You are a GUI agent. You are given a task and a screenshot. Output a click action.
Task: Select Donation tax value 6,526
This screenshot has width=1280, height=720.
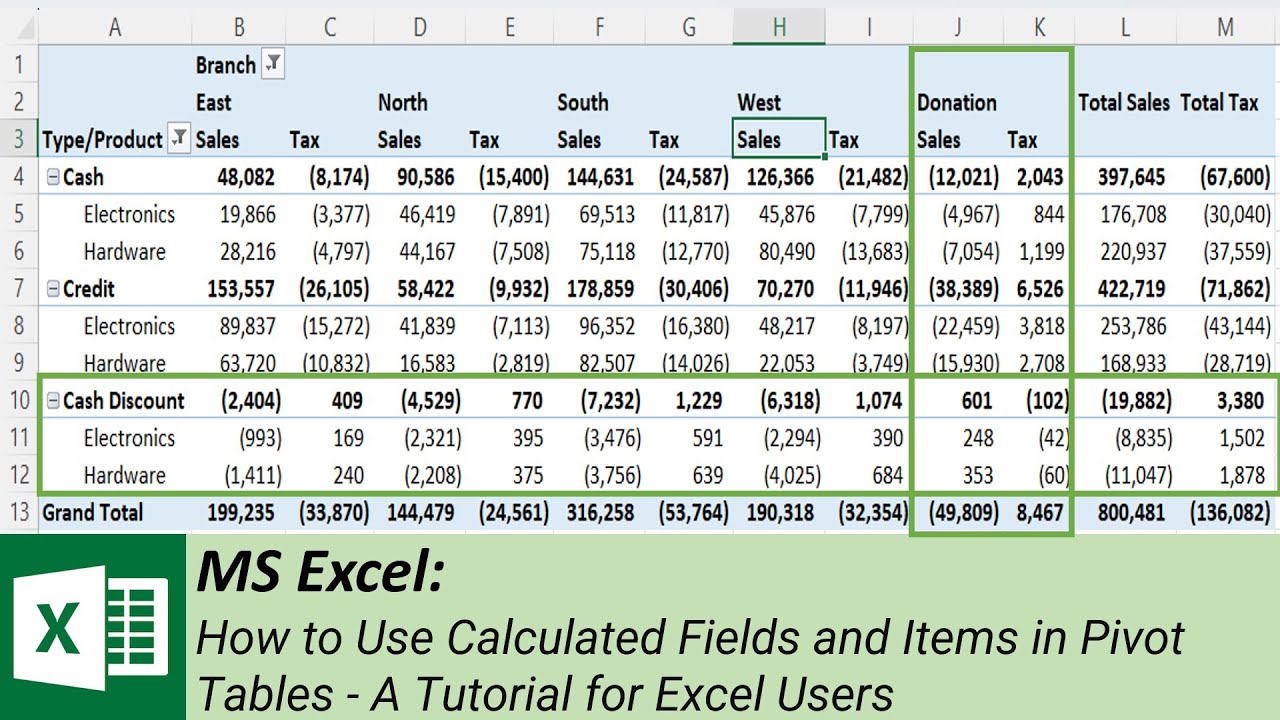(x=1040, y=290)
